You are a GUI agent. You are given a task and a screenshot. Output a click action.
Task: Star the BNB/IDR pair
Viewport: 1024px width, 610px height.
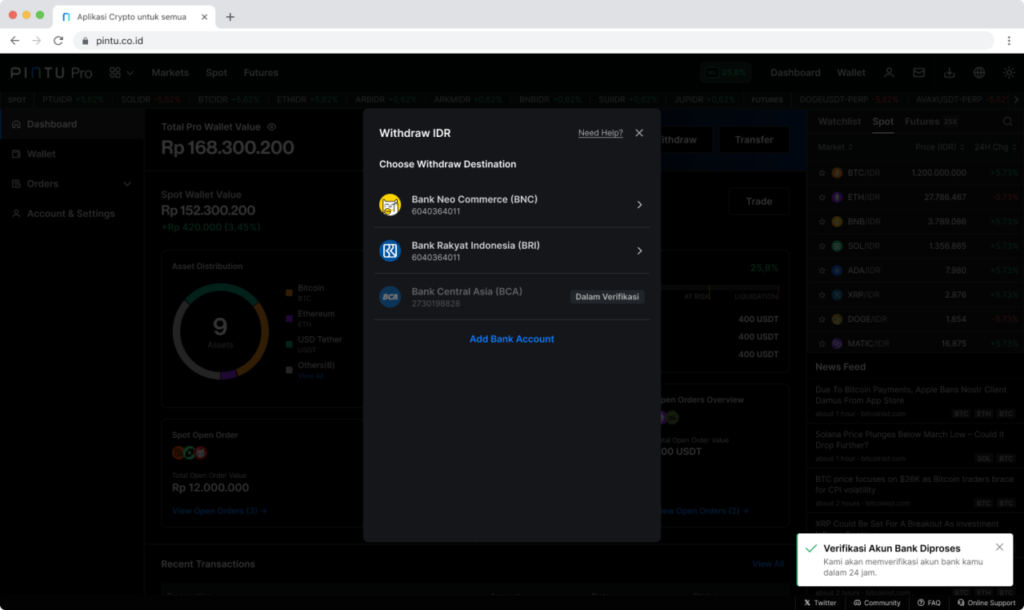pyautogui.click(x=822, y=221)
